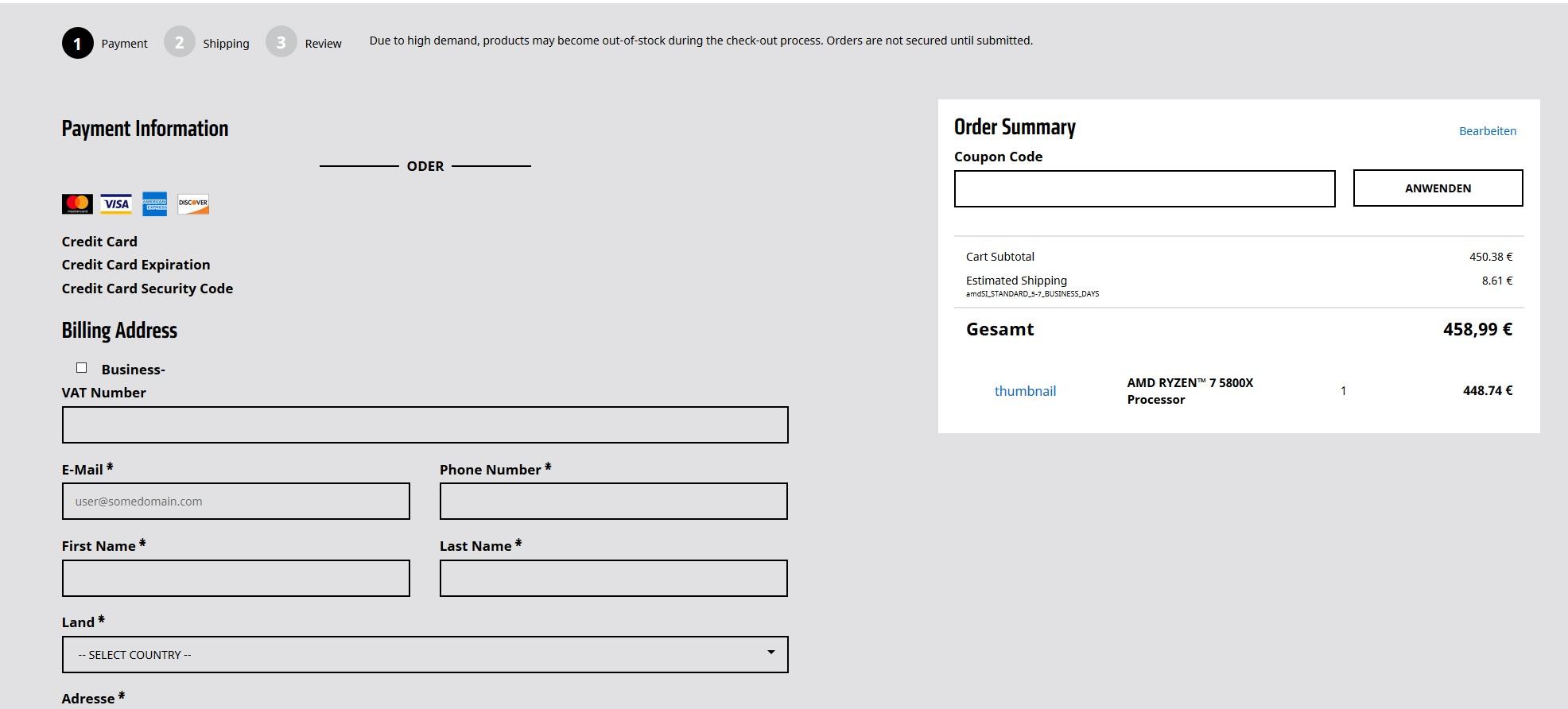Viewport: 1568px width, 709px height.
Task: Click into the VAT Number field
Action: [x=425, y=424]
